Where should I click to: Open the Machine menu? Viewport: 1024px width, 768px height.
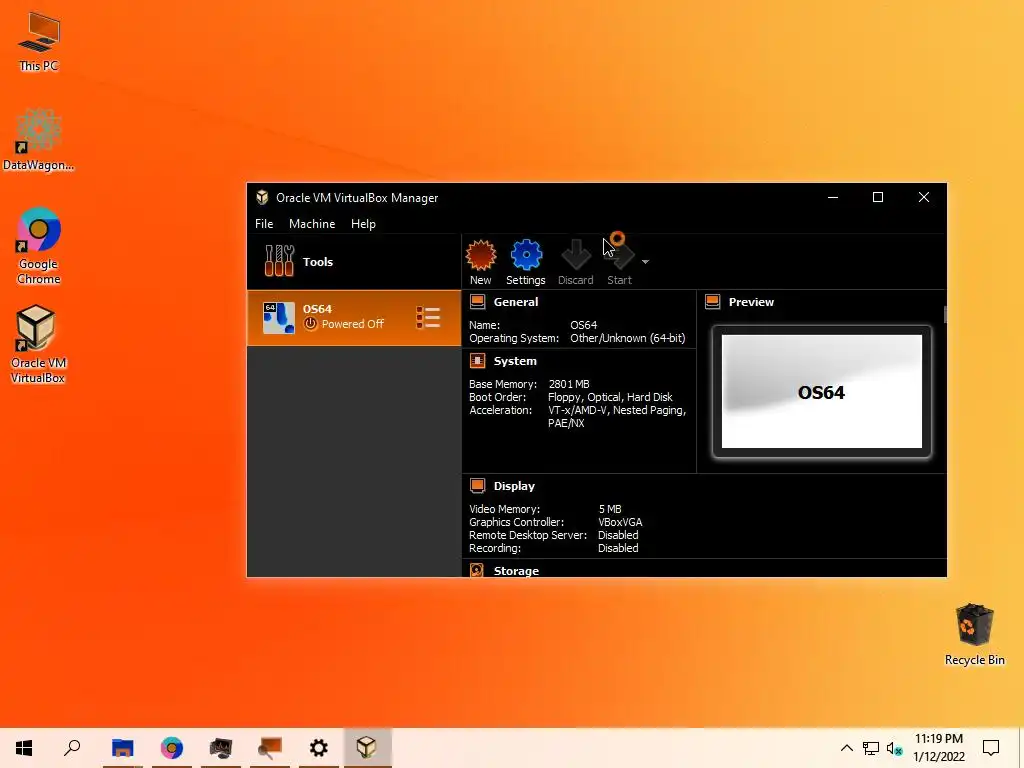coord(312,224)
